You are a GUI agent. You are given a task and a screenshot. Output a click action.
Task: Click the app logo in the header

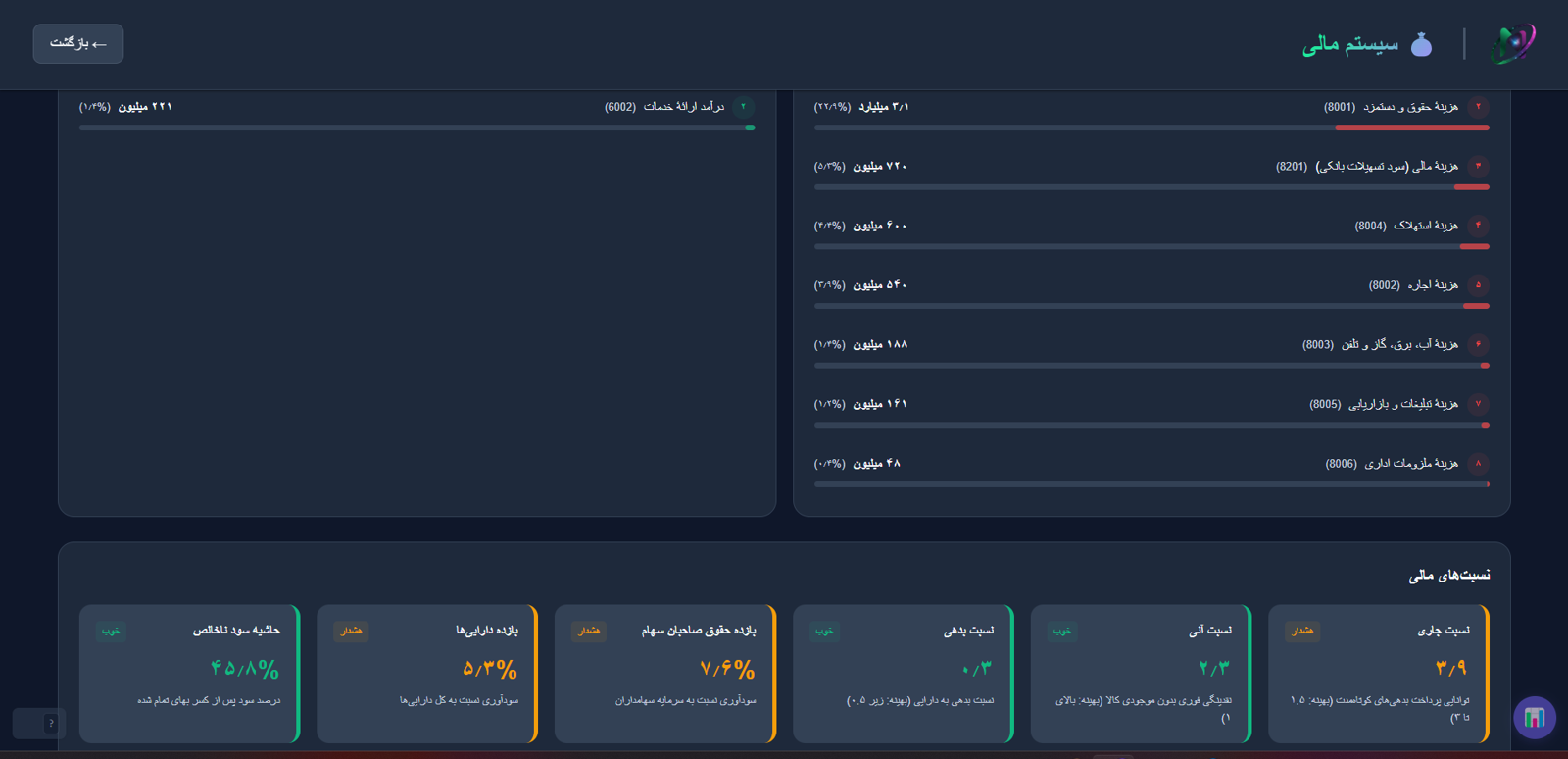pos(1513,44)
